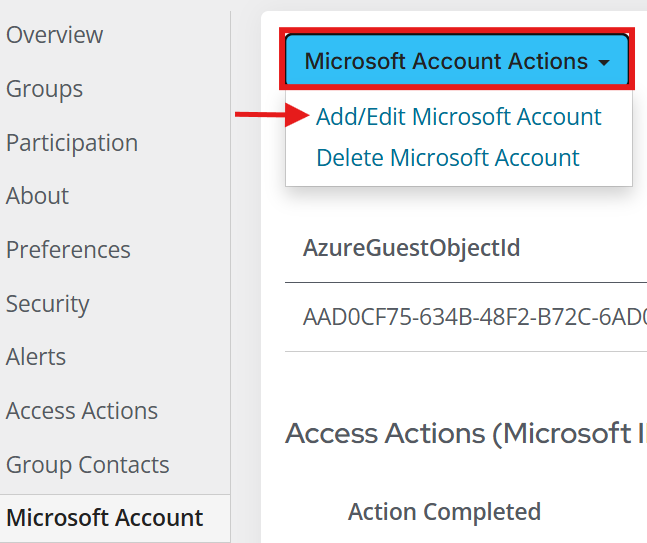
Task: Open the Microsoft Account Actions dropdown
Action: point(457,60)
